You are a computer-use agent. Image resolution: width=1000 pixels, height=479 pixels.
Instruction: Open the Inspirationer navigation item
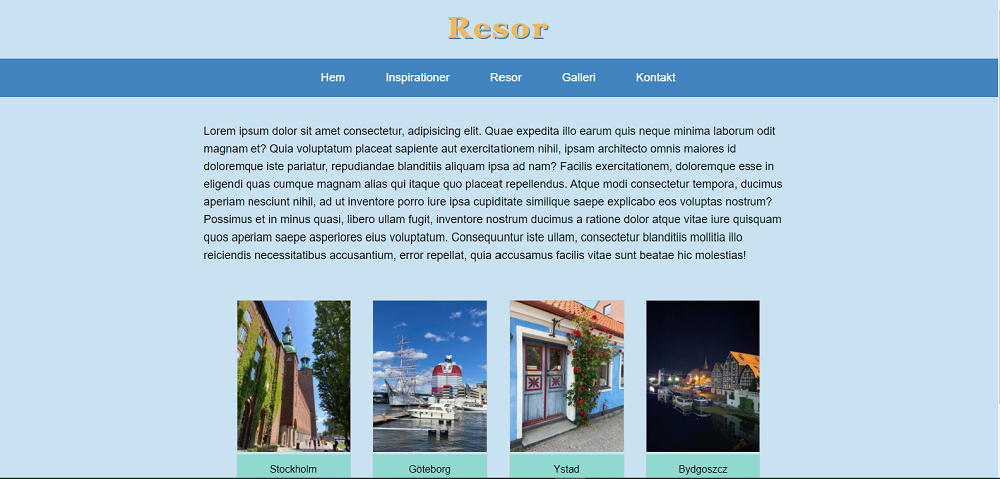pos(418,78)
